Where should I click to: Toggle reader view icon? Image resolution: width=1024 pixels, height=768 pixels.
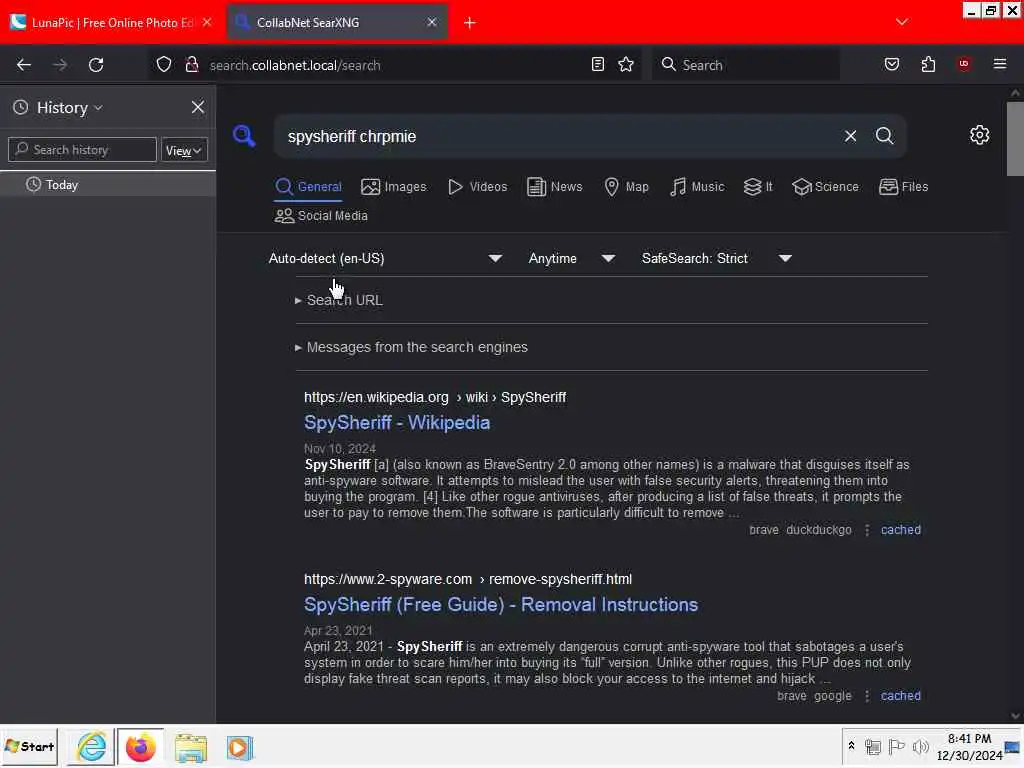click(598, 64)
